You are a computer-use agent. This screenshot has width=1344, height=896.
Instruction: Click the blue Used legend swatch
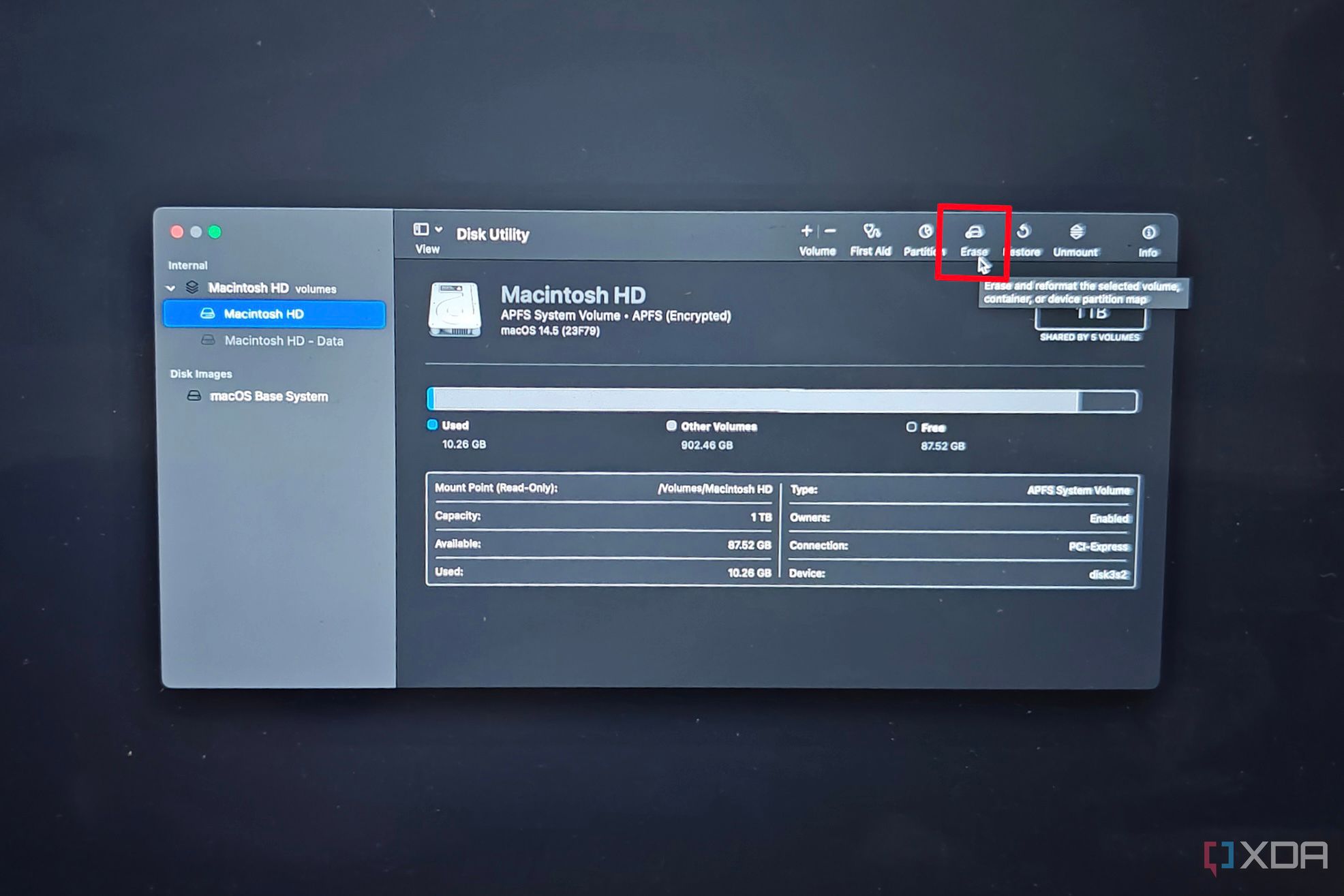tap(432, 425)
